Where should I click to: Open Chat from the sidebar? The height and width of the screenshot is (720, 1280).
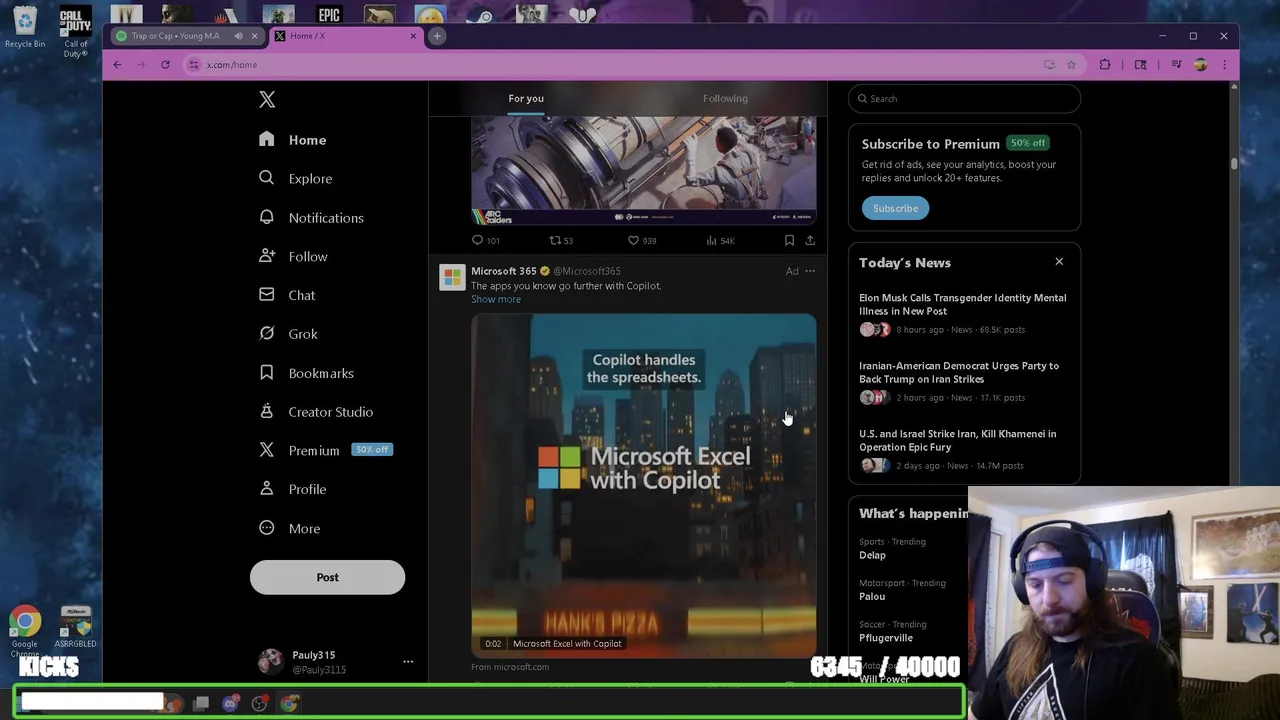tap(287, 295)
